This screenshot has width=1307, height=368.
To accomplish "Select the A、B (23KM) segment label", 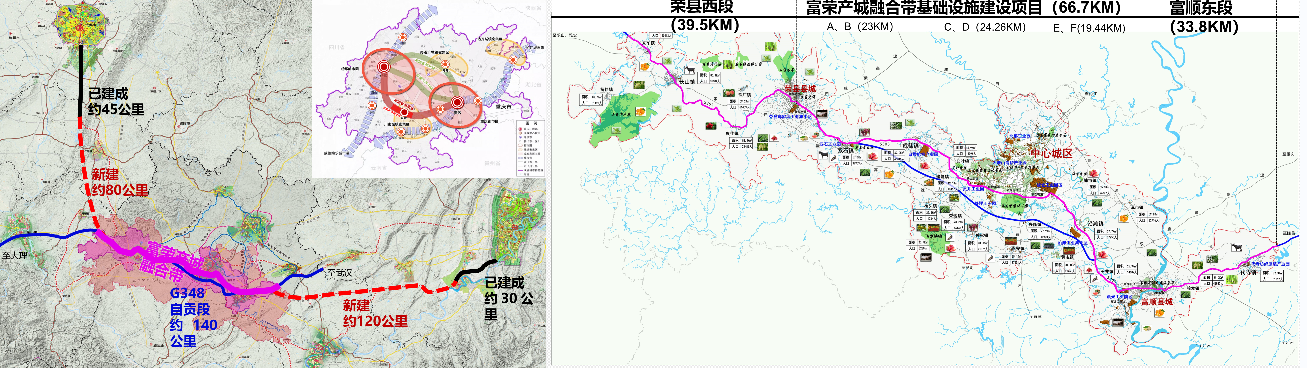I will 860,26.
